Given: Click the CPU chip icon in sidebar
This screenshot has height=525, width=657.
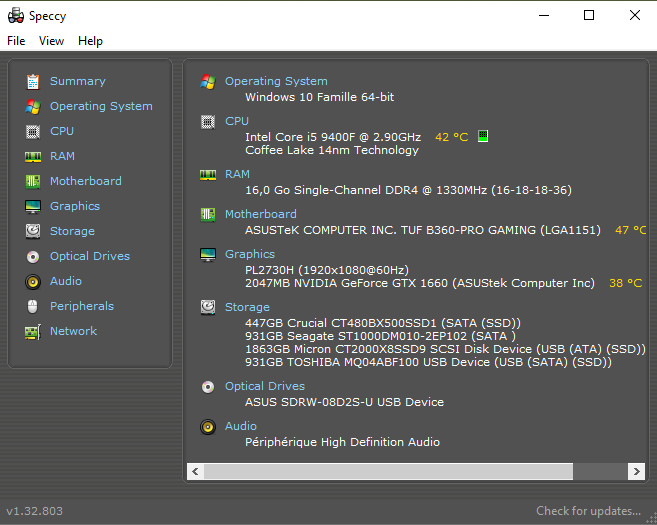Looking at the screenshot, I should 33,131.
